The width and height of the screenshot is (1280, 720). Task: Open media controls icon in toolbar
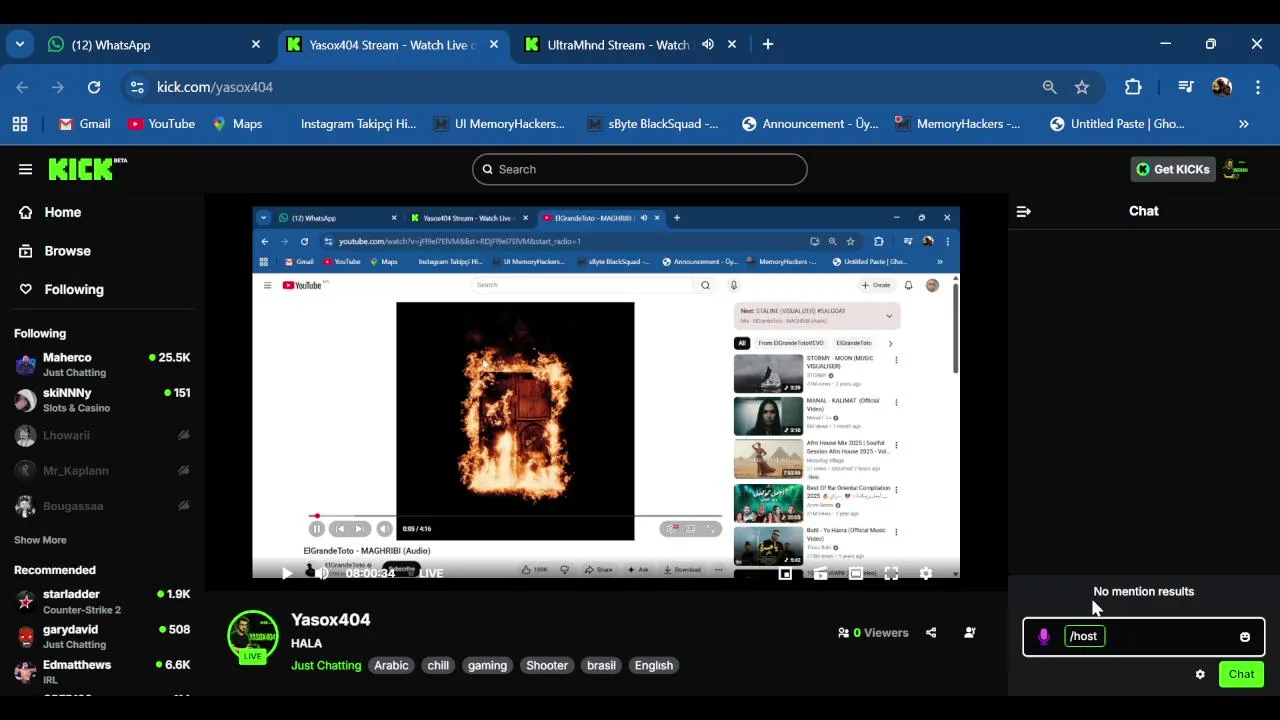(1186, 87)
